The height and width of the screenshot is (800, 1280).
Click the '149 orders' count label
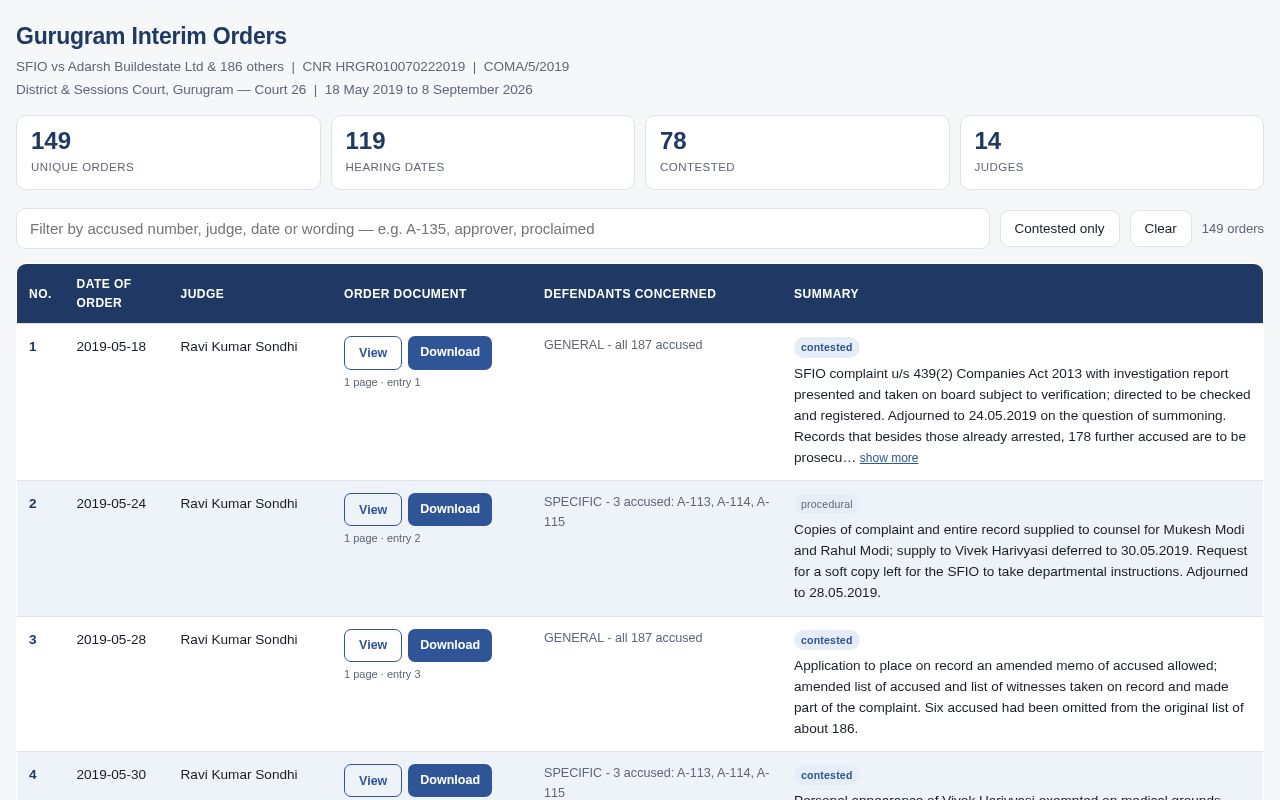[x=1233, y=228]
